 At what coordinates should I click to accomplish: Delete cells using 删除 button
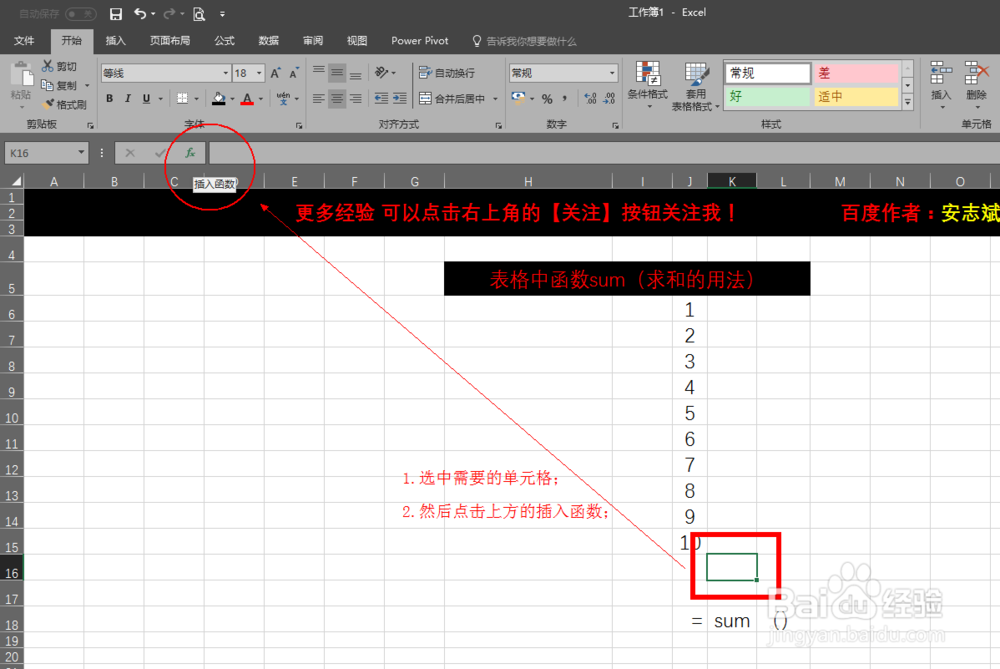coord(976,85)
